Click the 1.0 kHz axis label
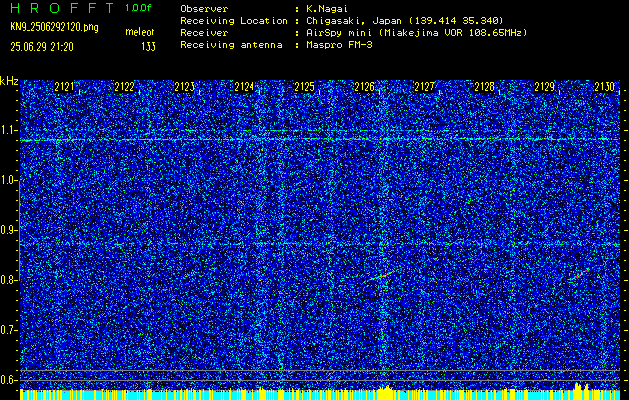 (x=8, y=180)
